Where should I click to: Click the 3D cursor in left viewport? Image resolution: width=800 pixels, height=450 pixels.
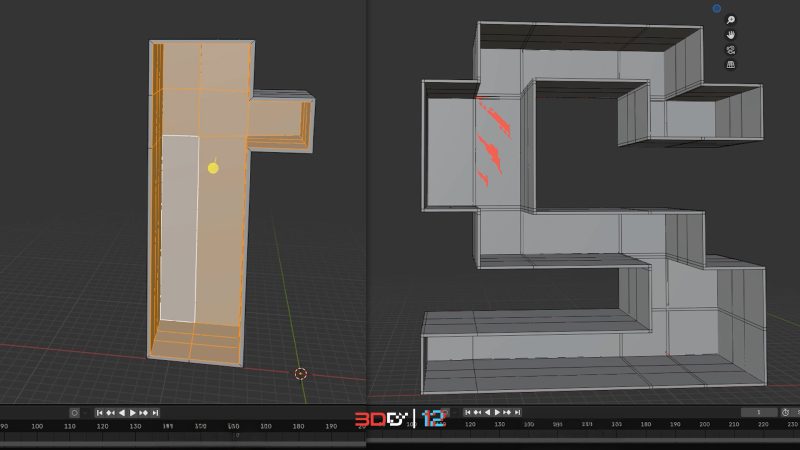click(x=301, y=374)
